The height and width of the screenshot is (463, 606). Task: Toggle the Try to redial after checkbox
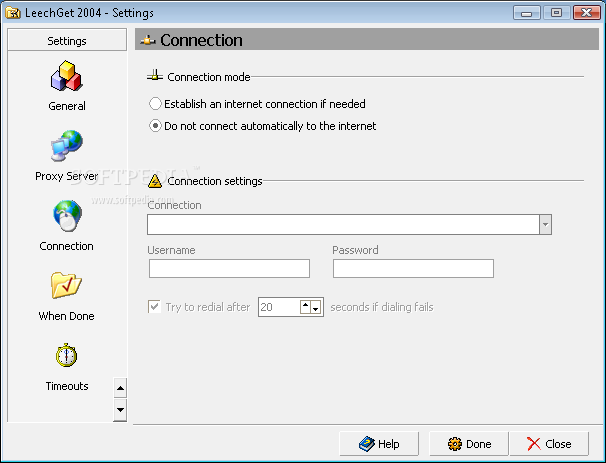pos(154,307)
